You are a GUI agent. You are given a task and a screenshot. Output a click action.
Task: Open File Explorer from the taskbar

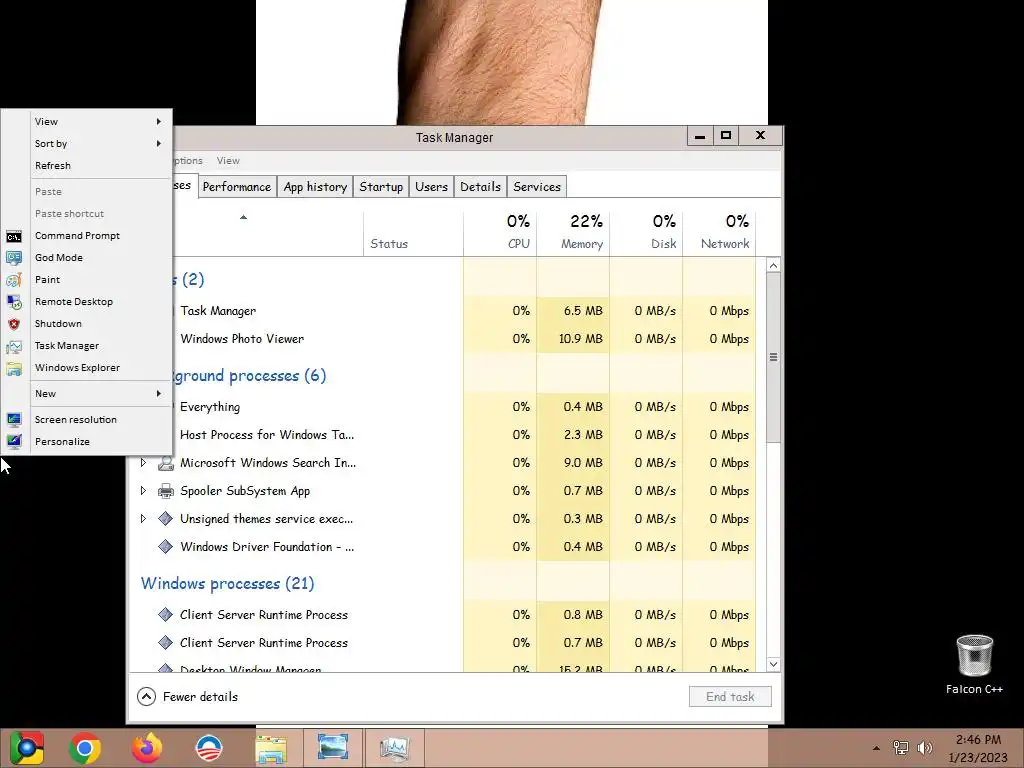coord(271,748)
